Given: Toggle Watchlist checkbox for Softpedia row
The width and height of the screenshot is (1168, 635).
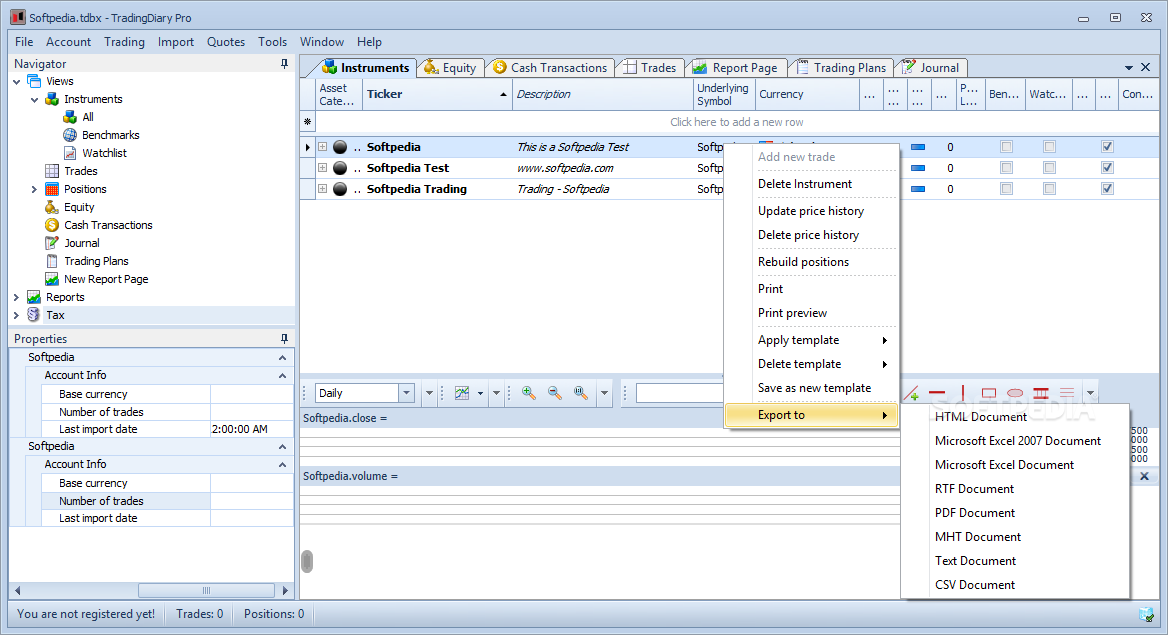Looking at the screenshot, I should (1049, 147).
